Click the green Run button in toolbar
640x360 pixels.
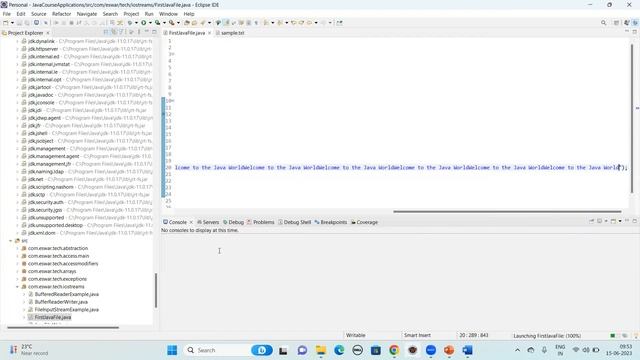coord(144,23)
